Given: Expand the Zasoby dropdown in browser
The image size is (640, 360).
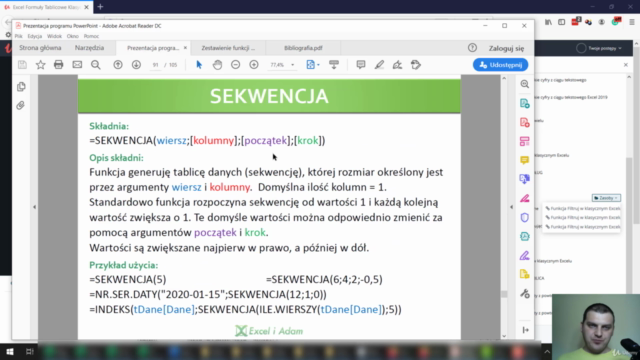Looking at the screenshot, I should [607, 198].
